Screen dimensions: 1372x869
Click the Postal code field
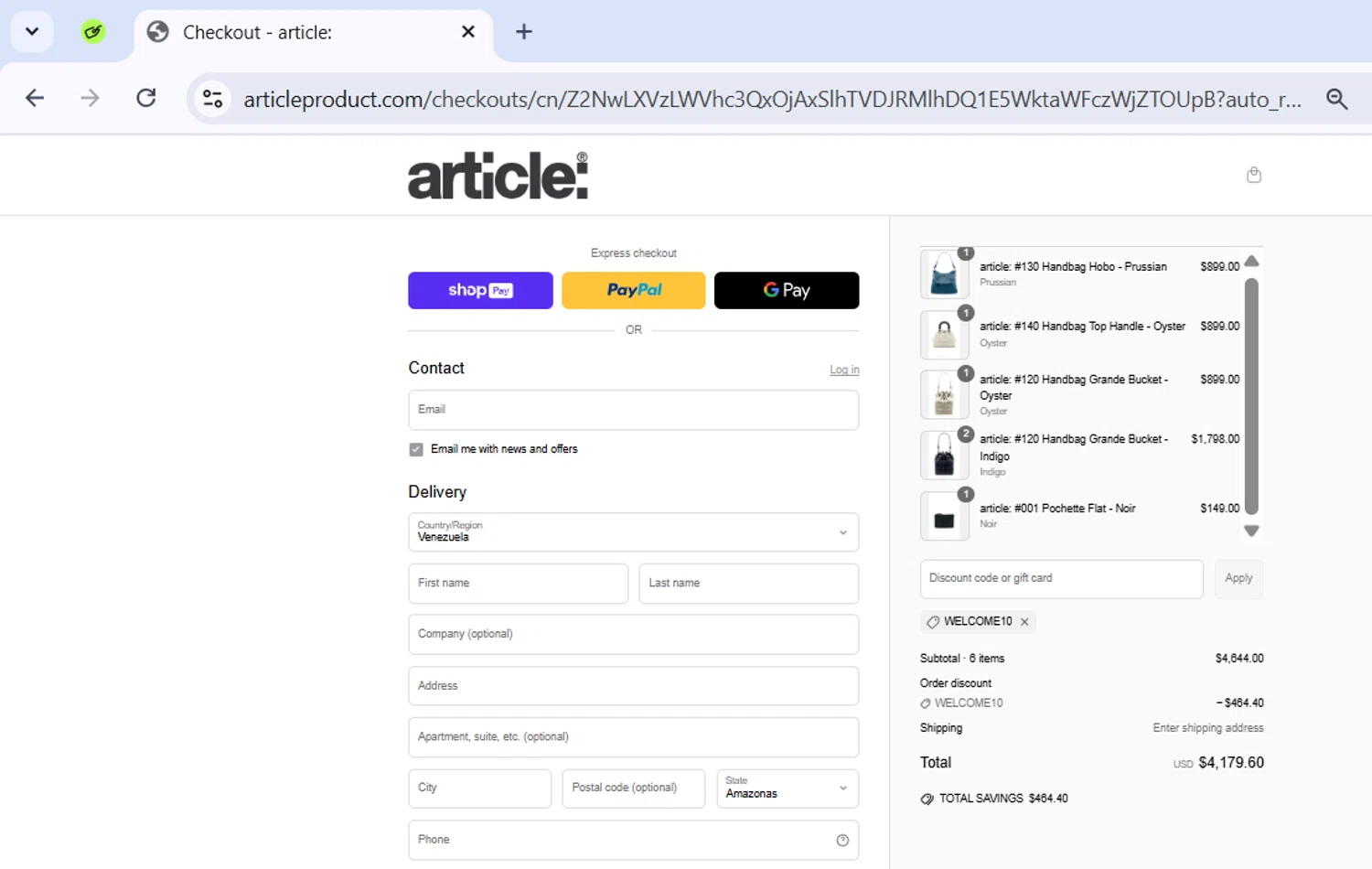[634, 788]
